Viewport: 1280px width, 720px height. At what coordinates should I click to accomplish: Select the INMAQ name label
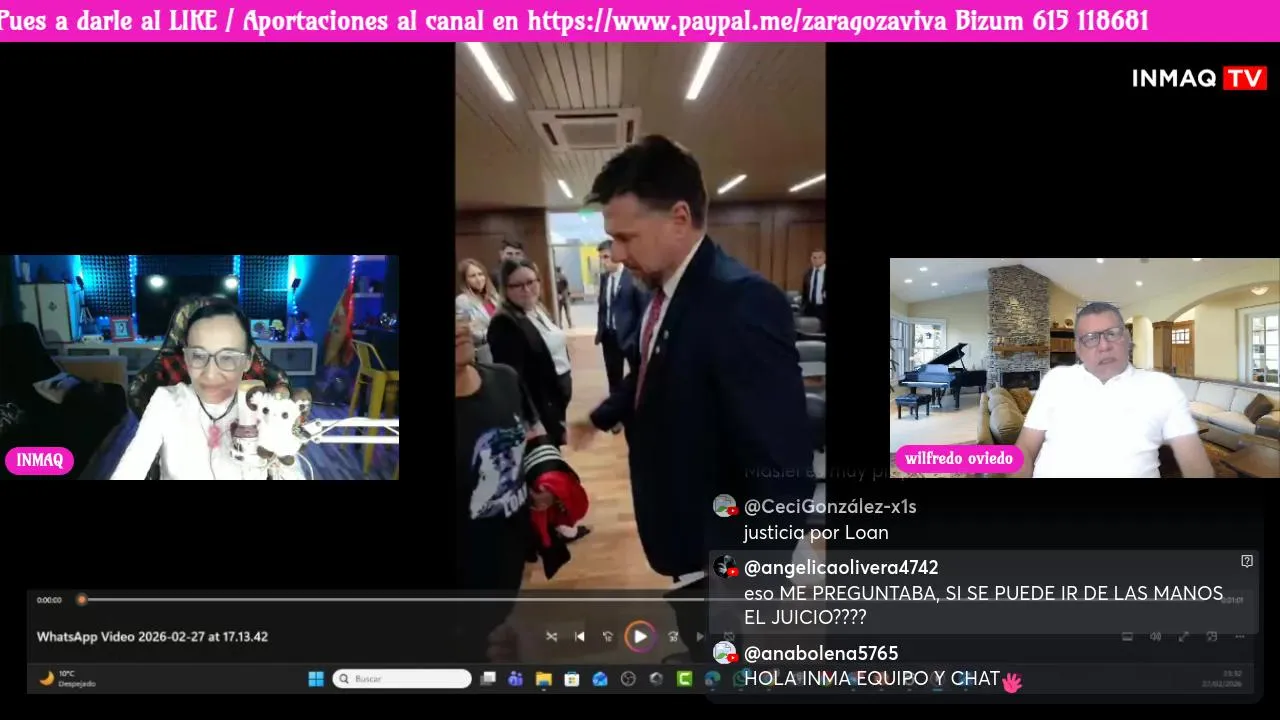(39, 460)
